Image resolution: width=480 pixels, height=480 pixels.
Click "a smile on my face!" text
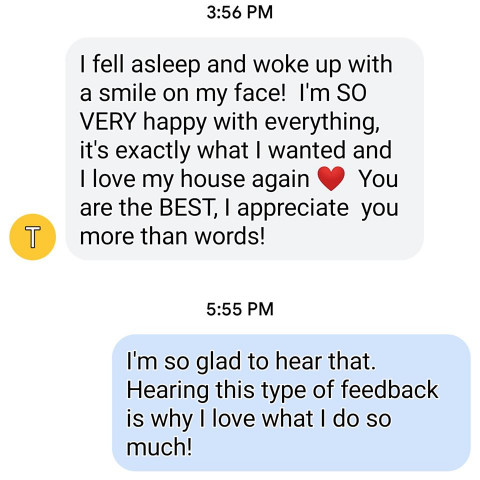pos(183,94)
